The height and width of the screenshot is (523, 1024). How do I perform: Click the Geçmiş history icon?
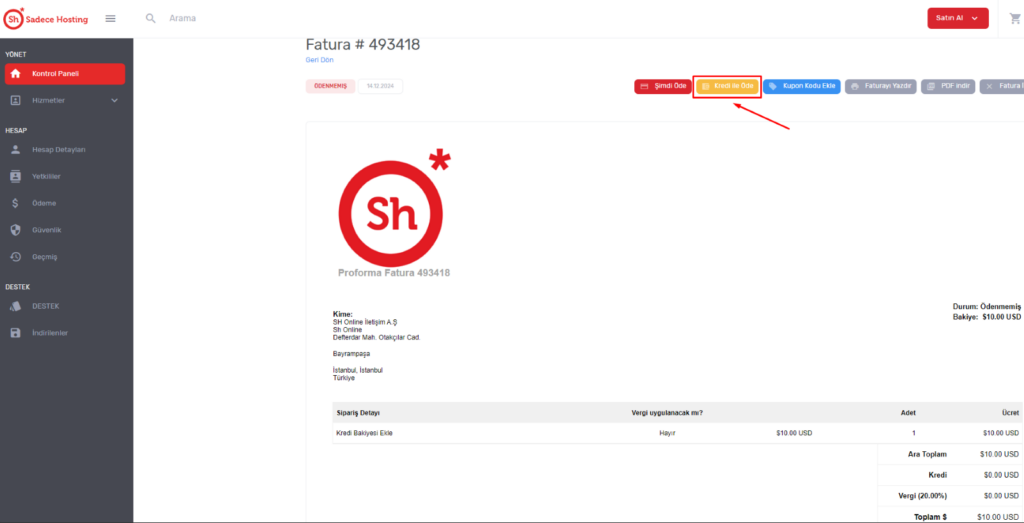pos(16,257)
